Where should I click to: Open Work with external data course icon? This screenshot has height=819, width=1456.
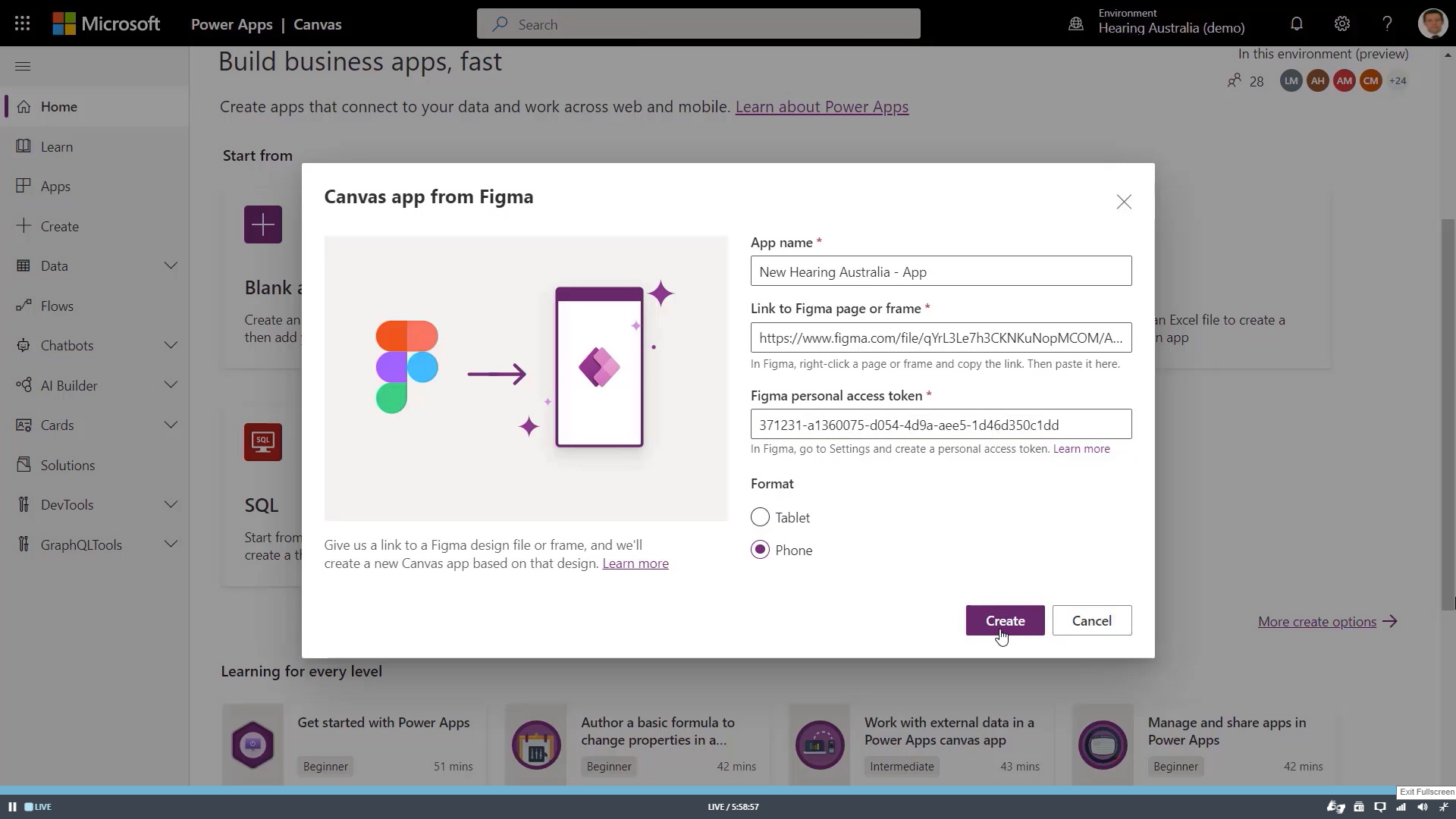820,745
